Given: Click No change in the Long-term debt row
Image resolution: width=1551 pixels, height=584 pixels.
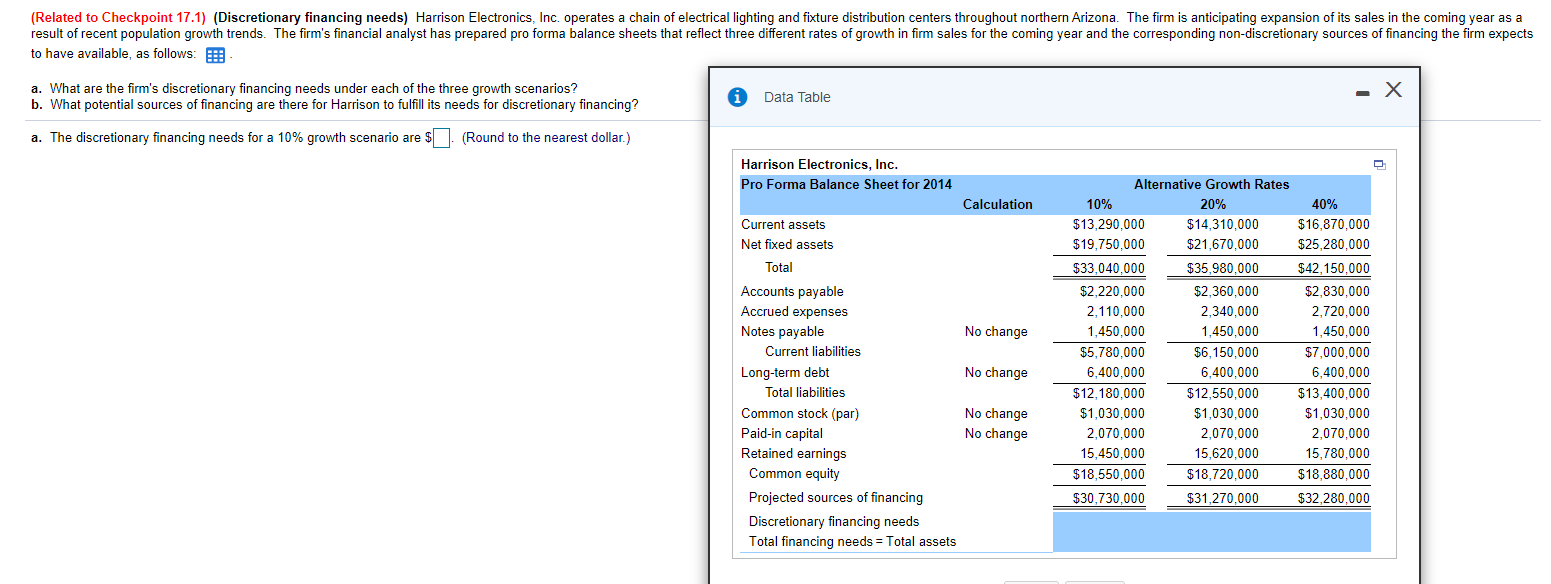Looking at the screenshot, I should [996, 373].
